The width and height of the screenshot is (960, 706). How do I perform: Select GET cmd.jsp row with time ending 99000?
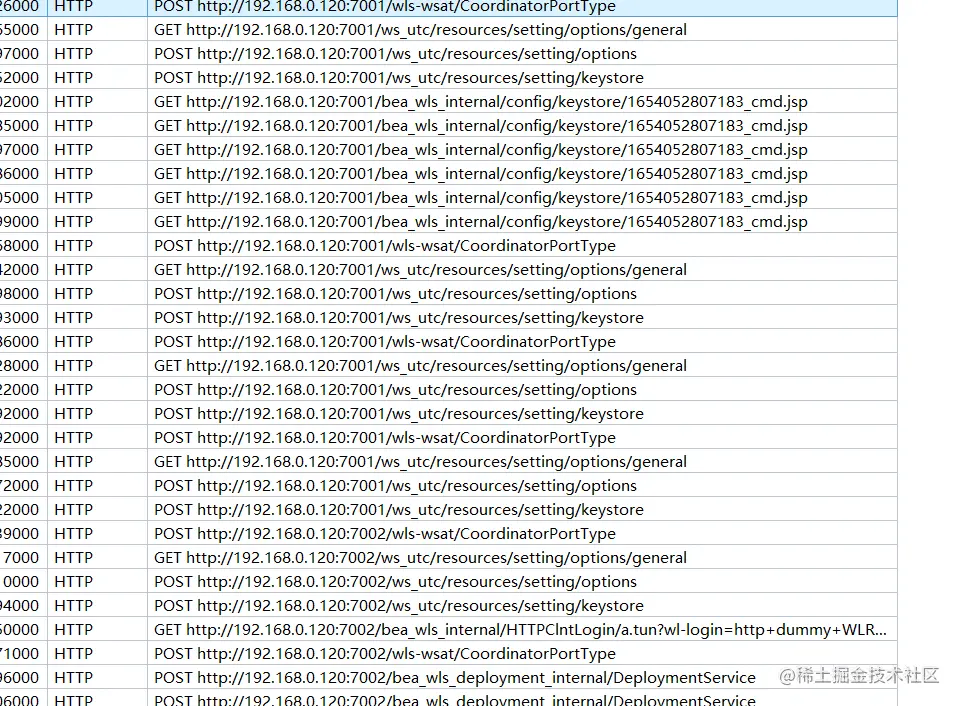(x=448, y=222)
